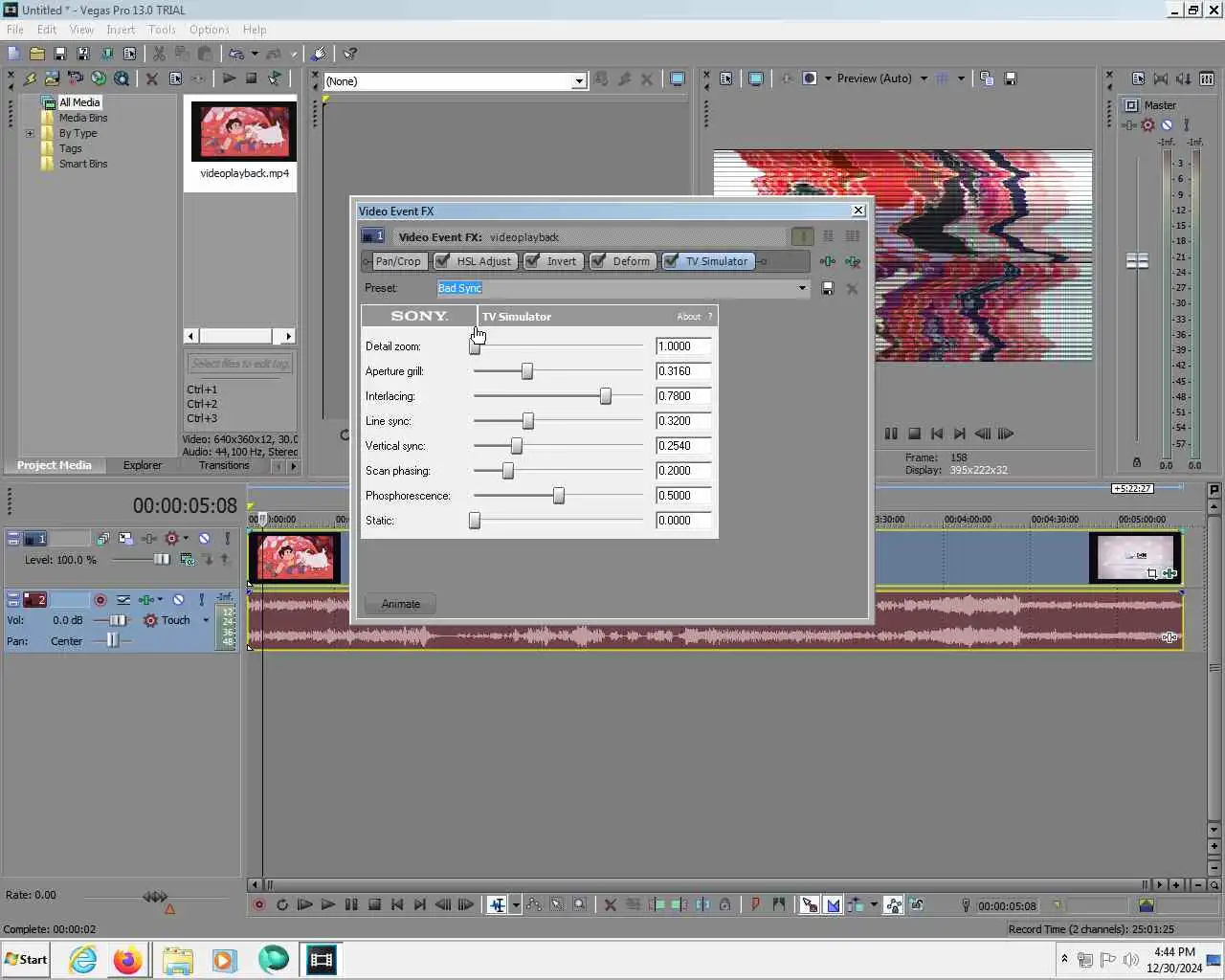Image resolution: width=1225 pixels, height=980 pixels.
Task: Click Loop Playback icon in transport bar
Action: coord(281,904)
